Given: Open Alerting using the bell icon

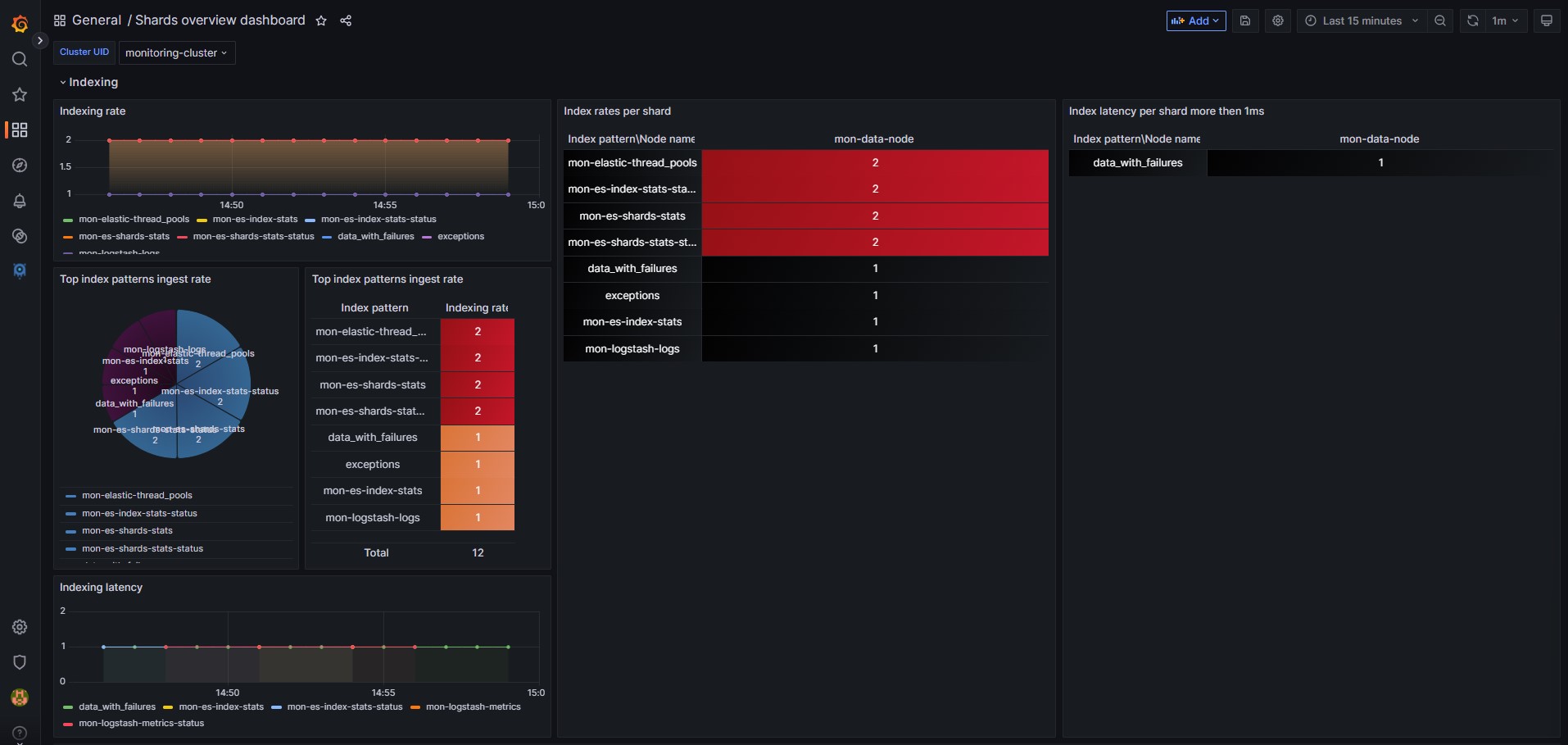Looking at the screenshot, I should click(x=19, y=202).
